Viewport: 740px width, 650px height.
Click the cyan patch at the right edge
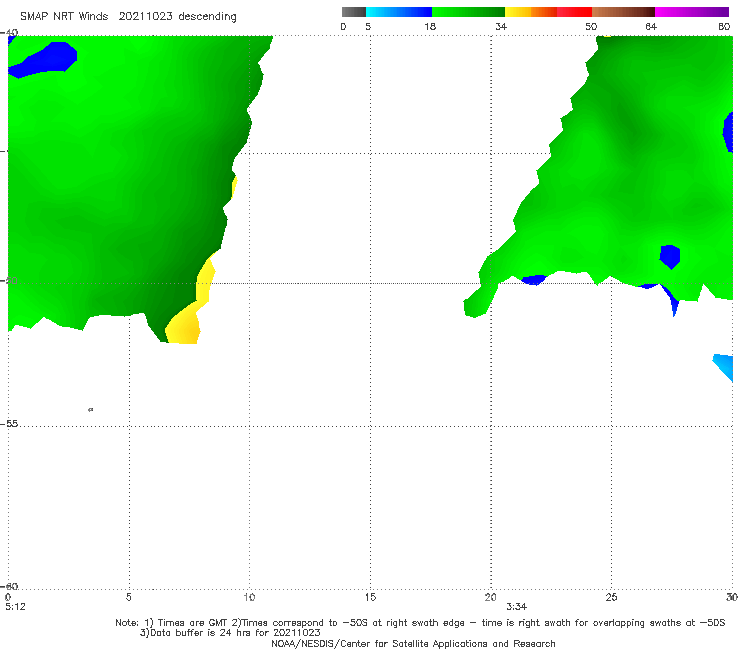point(724,366)
